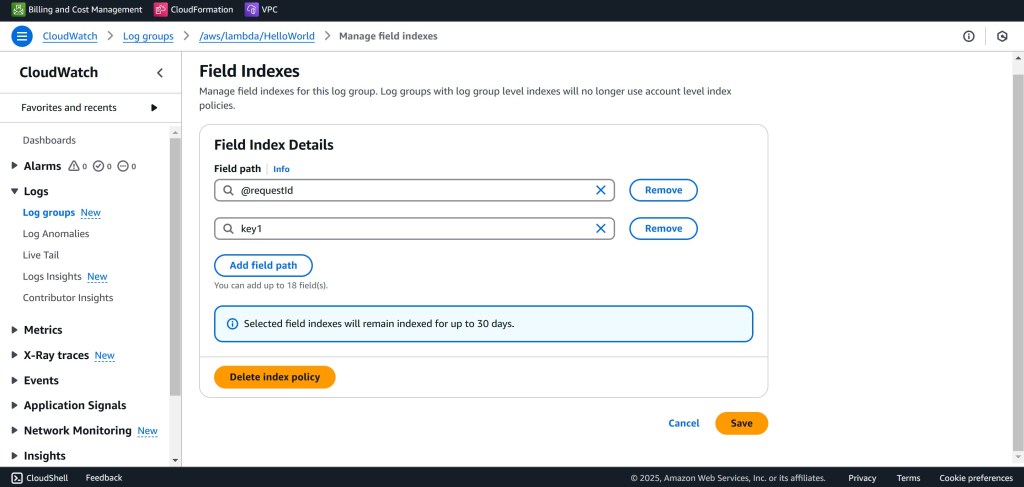
Task: Open the VPC service shortcut
Action: pyautogui.click(x=262, y=10)
